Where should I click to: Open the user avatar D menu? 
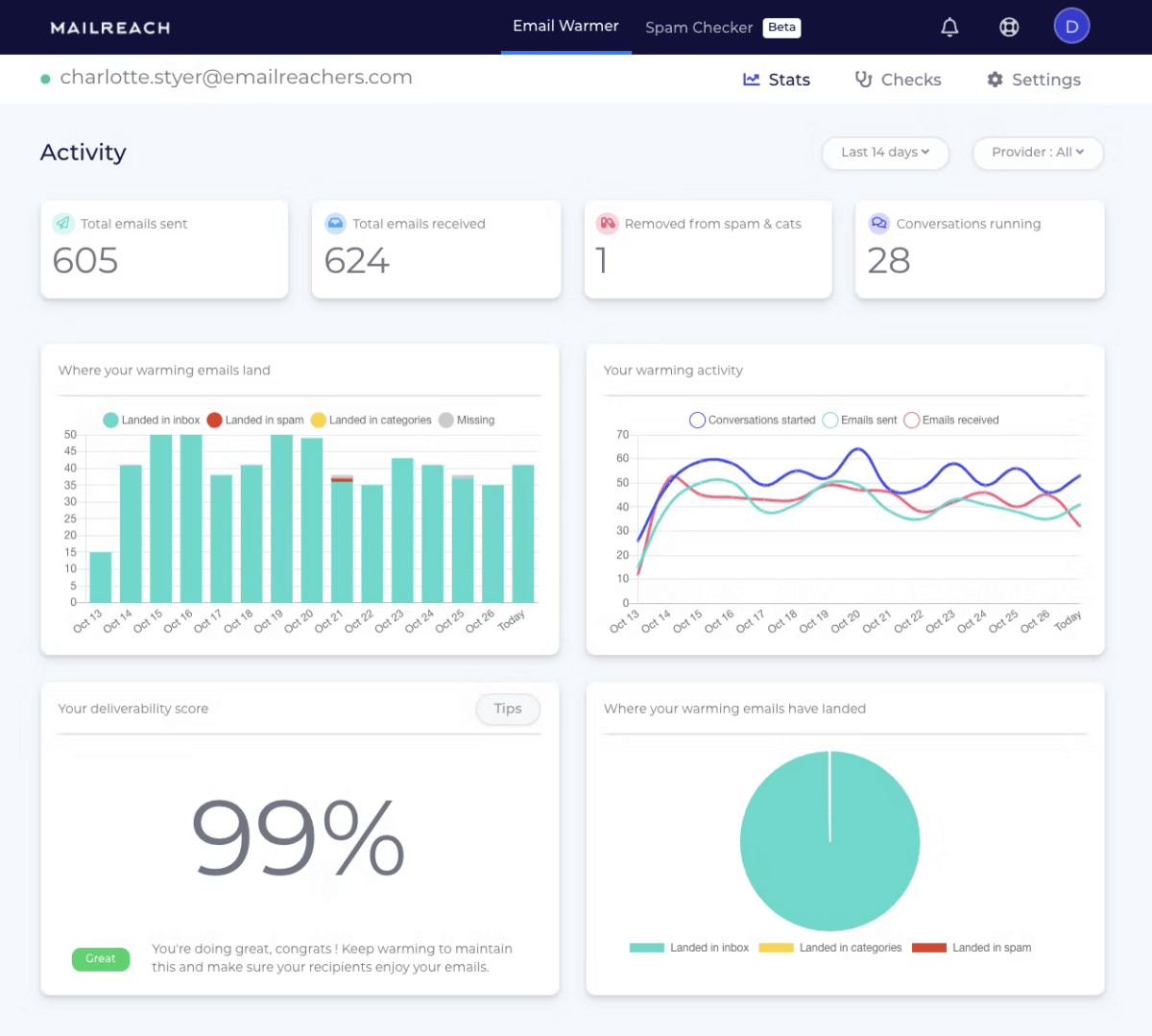[x=1071, y=27]
